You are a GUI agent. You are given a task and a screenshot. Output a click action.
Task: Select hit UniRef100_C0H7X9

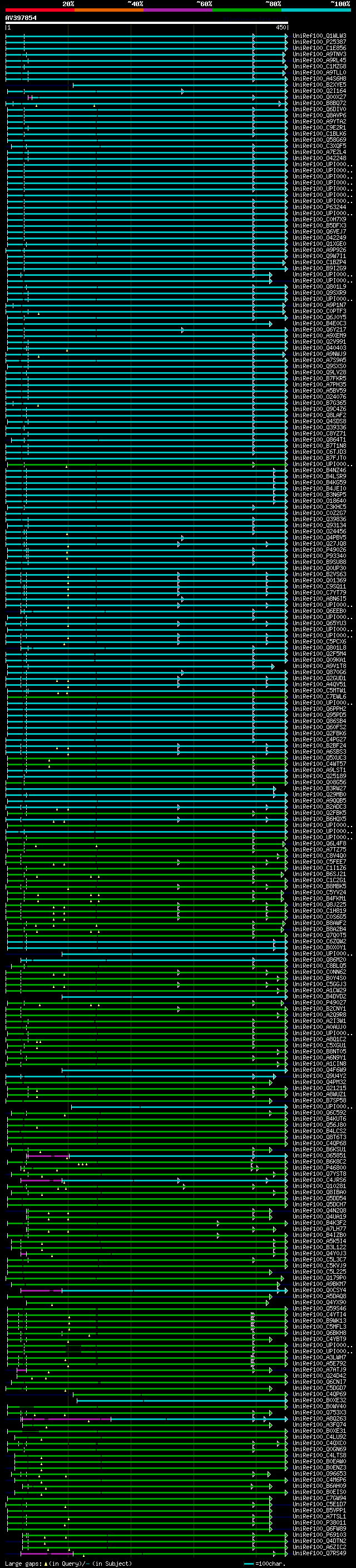319,219
